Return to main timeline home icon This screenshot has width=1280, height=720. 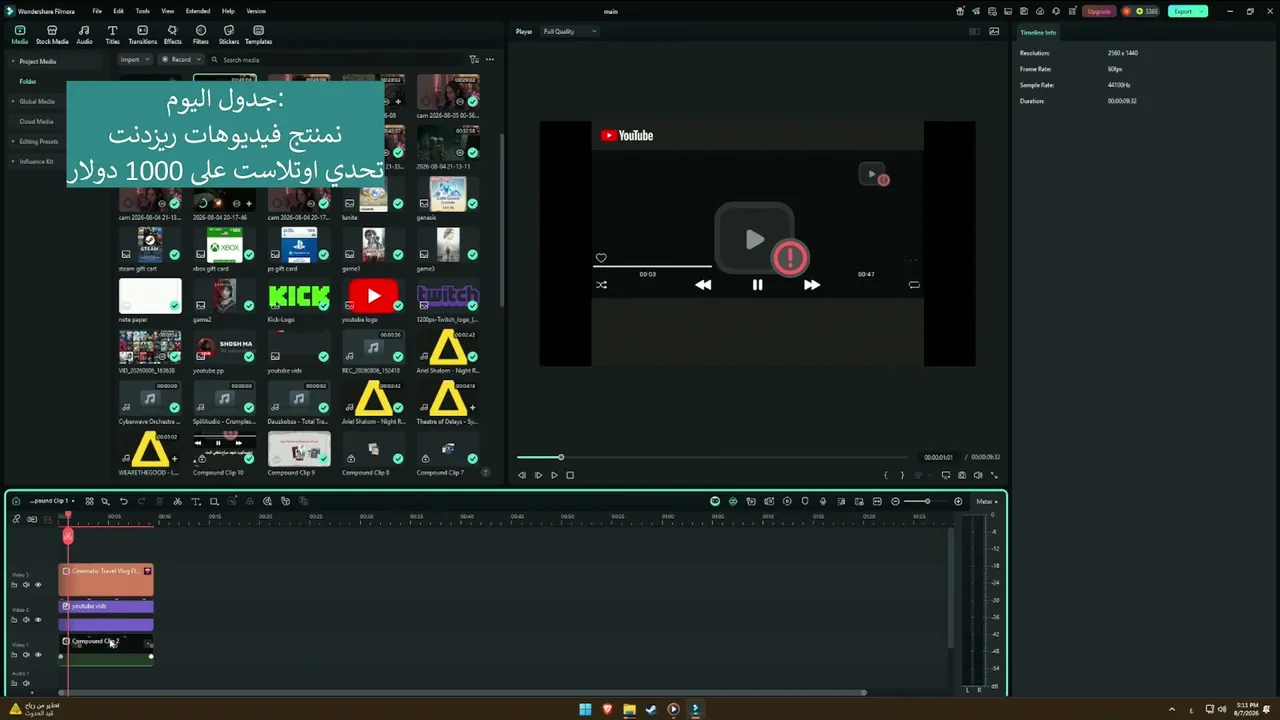(x=16, y=501)
